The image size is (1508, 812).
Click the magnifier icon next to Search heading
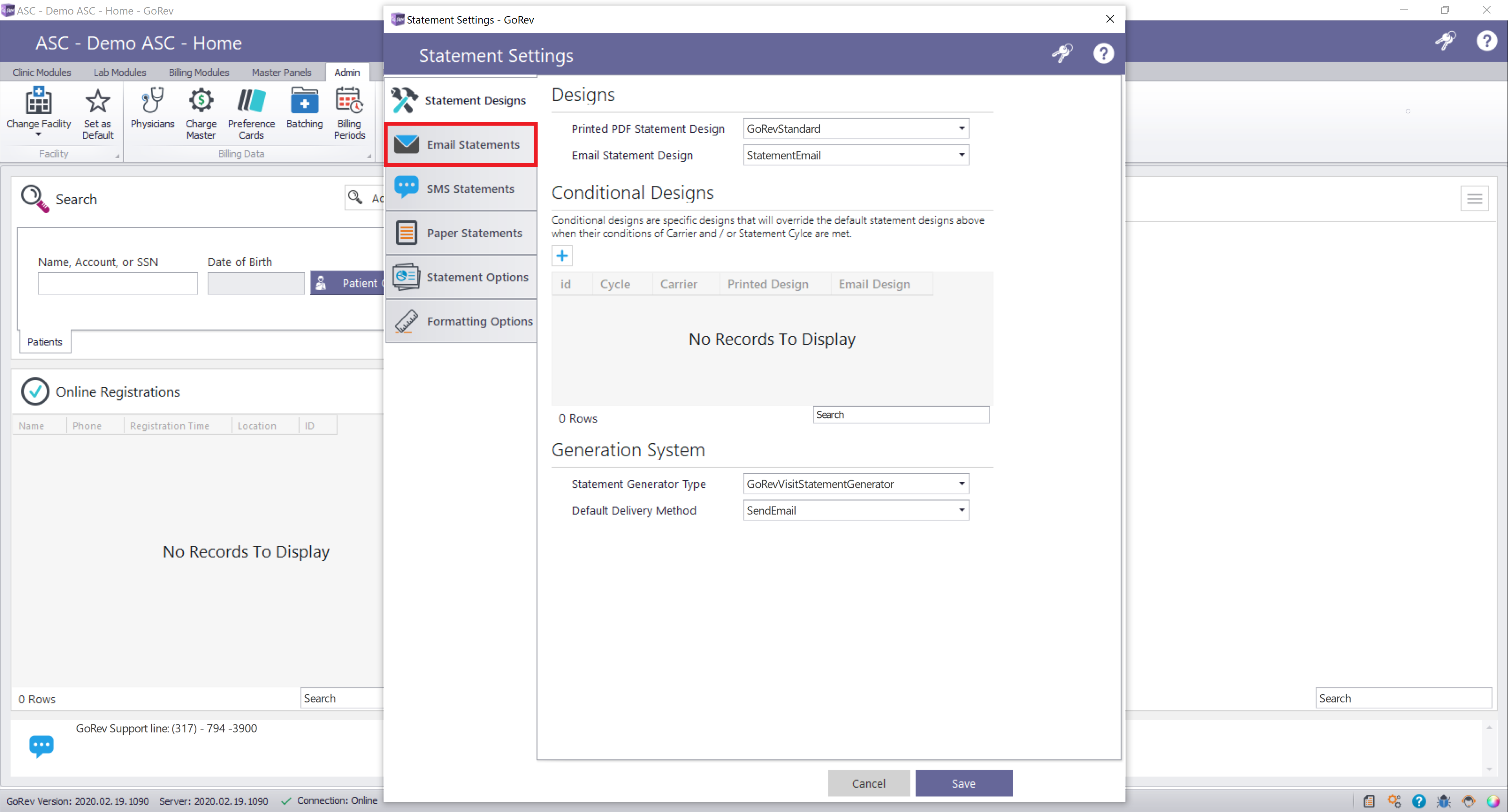(35, 199)
